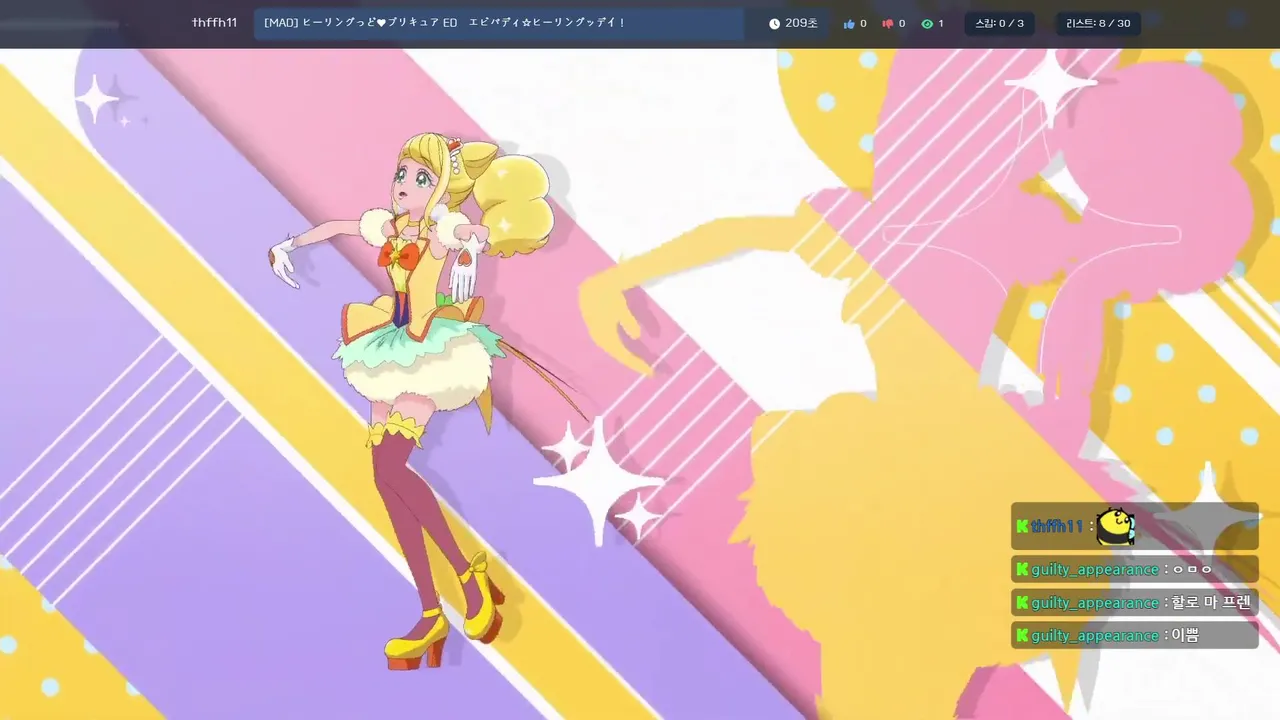This screenshot has width=1280, height=720.
Task: Click the chat text 할로 마 프렌
Action: [x=1211, y=602]
